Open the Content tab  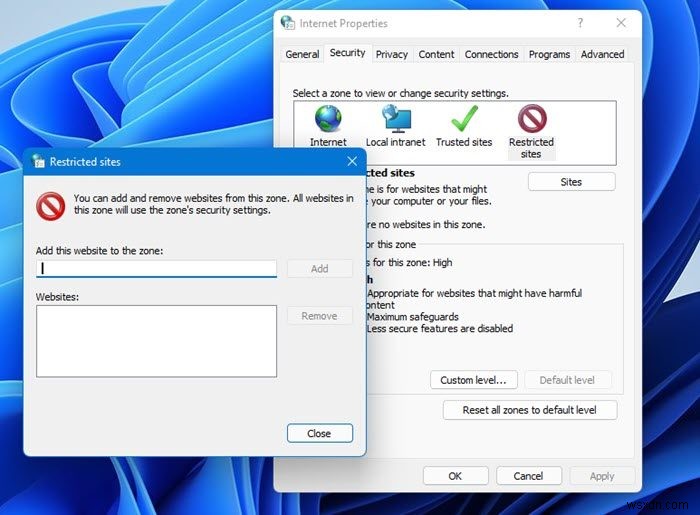click(436, 54)
